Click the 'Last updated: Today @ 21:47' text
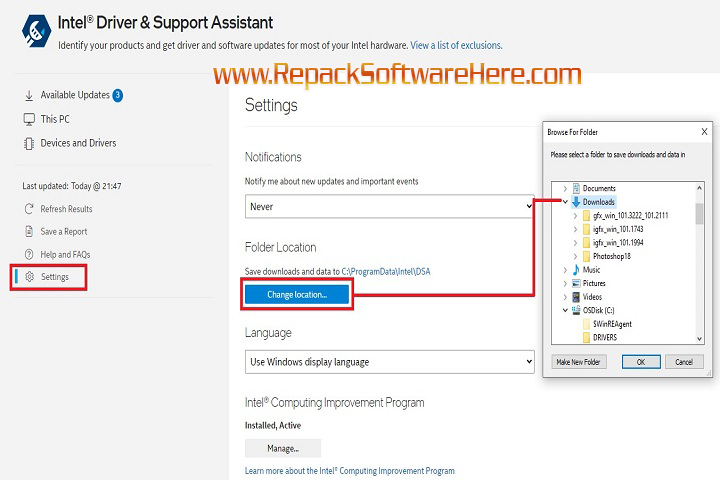720x480 pixels. (72, 186)
